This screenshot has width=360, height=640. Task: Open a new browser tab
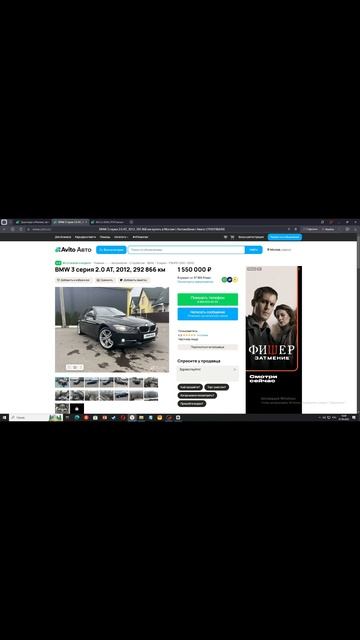131,222
